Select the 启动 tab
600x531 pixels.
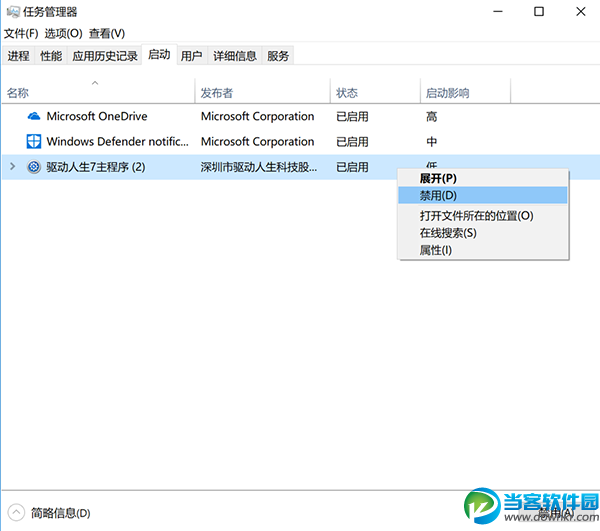click(x=159, y=55)
